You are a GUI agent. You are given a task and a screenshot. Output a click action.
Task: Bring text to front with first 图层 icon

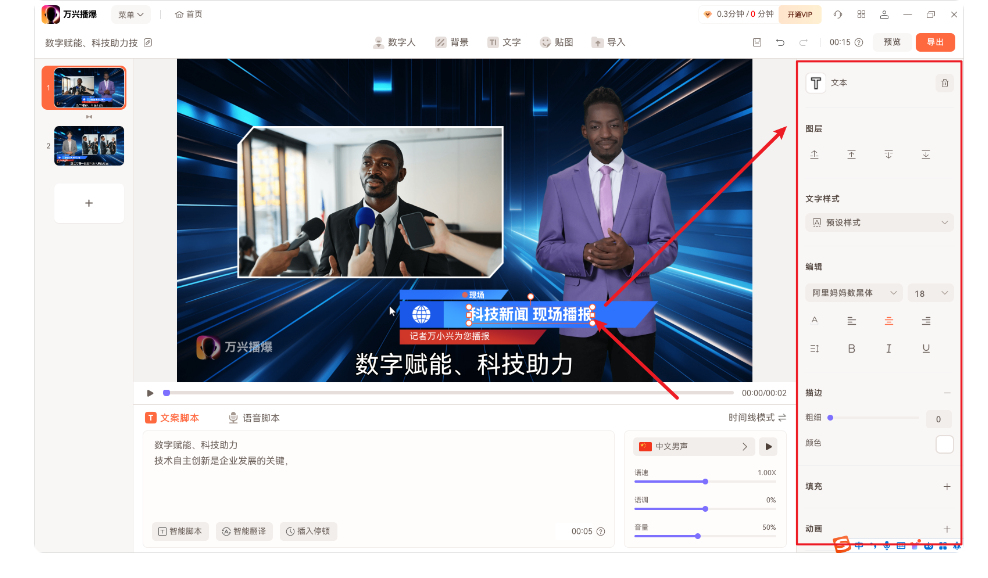(815, 154)
